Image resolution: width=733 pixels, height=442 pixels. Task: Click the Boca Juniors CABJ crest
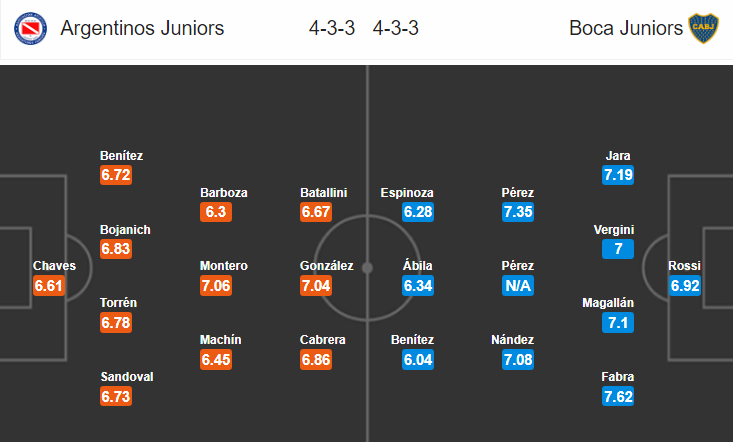pos(703,28)
